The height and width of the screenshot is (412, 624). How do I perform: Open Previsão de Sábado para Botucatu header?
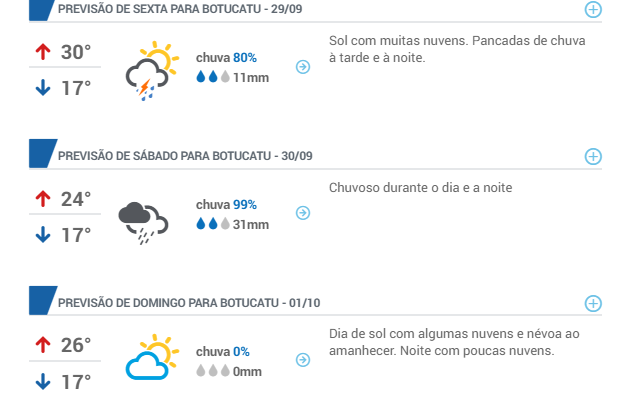pyautogui.click(x=185, y=156)
